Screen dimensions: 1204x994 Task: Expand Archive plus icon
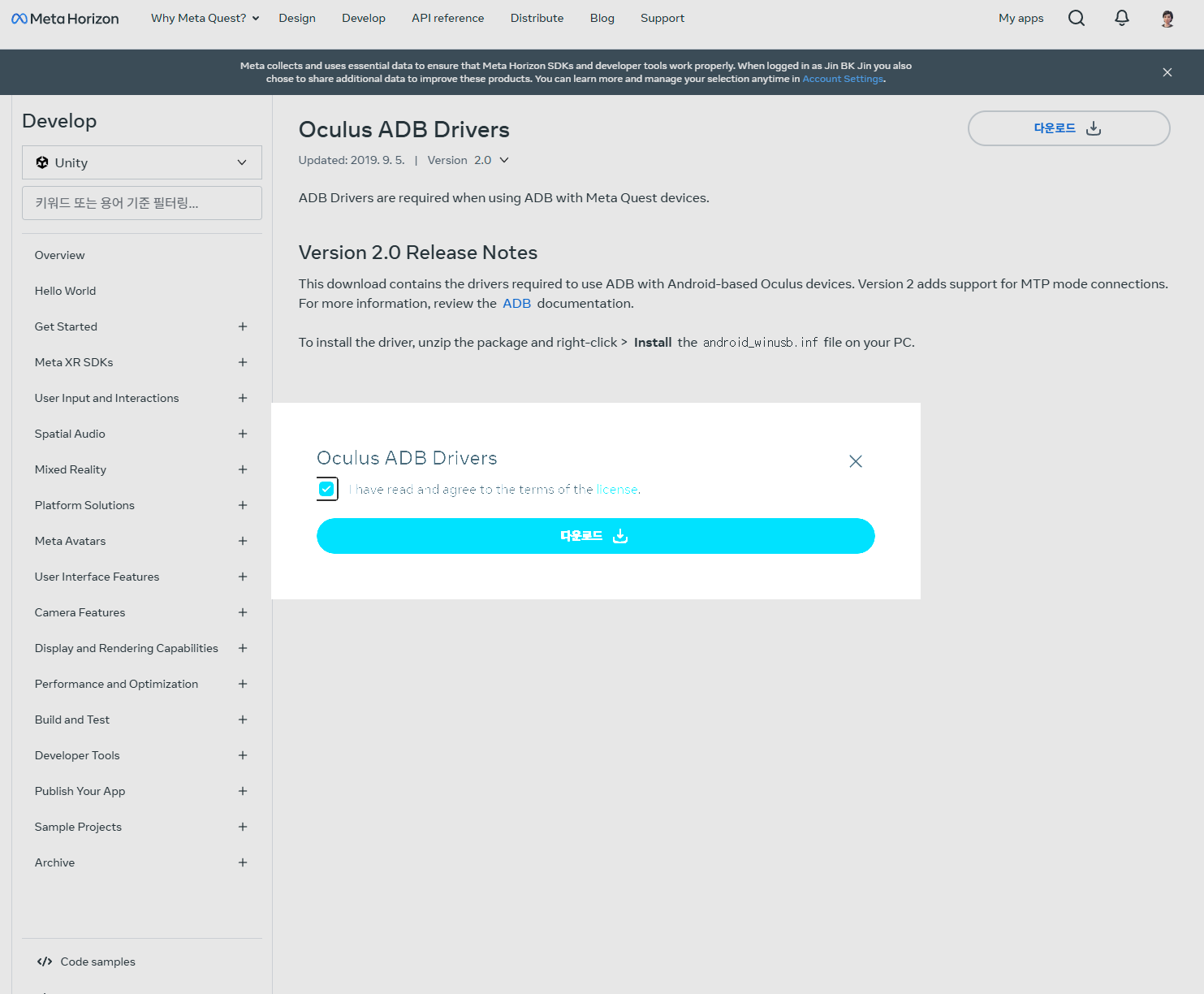243,862
